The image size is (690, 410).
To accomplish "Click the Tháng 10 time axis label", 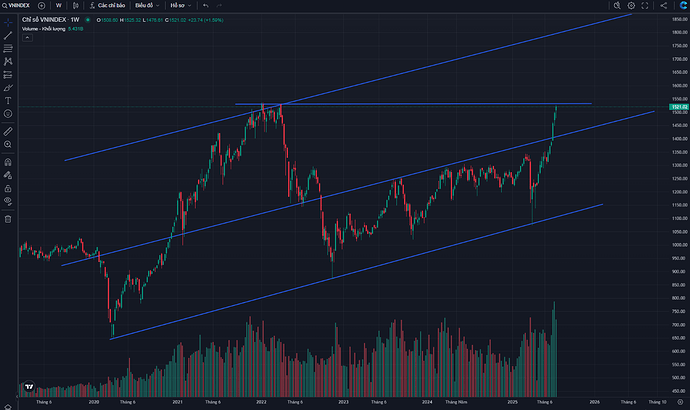I will (x=657, y=402).
